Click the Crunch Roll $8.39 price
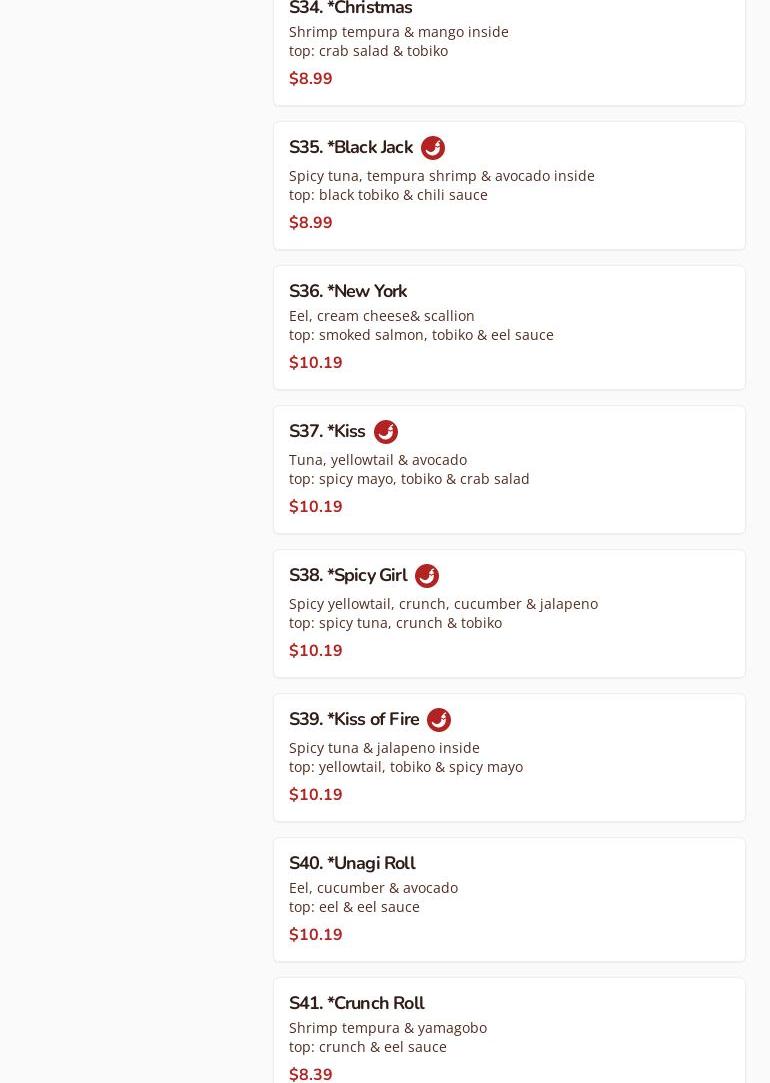 311,1073
